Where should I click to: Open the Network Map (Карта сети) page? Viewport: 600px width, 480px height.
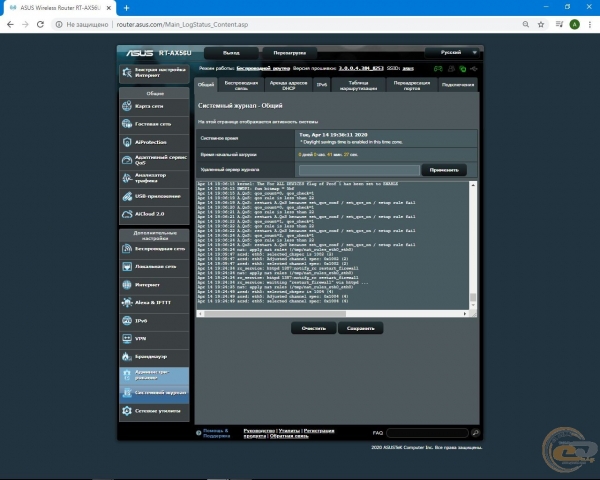(x=154, y=106)
